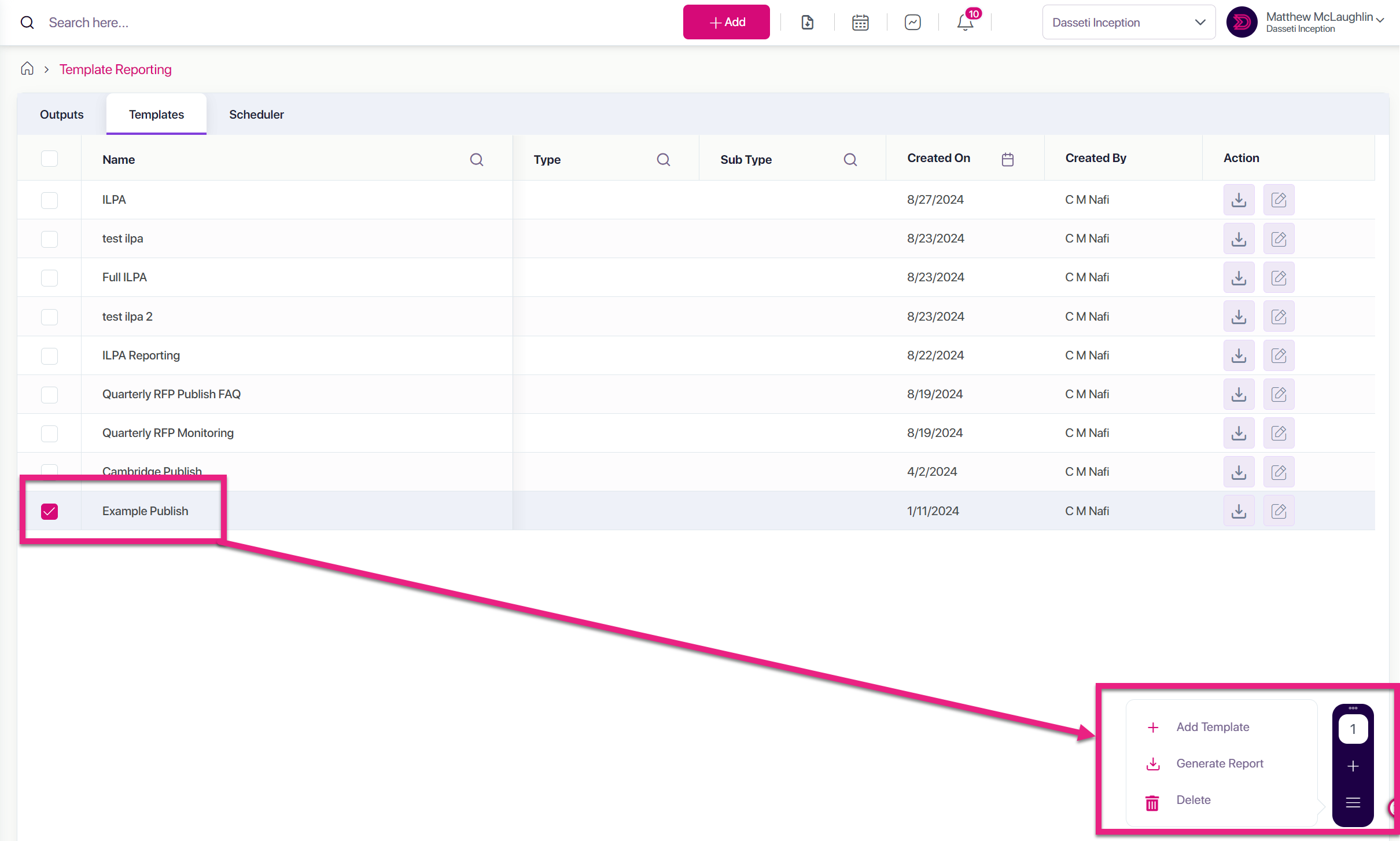The image size is (1400, 841).
Task: Click the ILPA Reporting name cell
Action: 141,355
